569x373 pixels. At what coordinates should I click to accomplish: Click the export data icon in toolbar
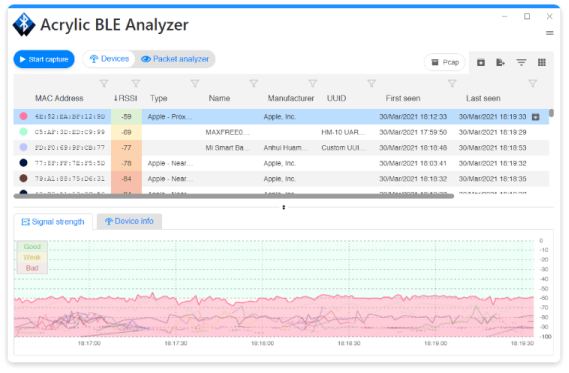click(500, 62)
